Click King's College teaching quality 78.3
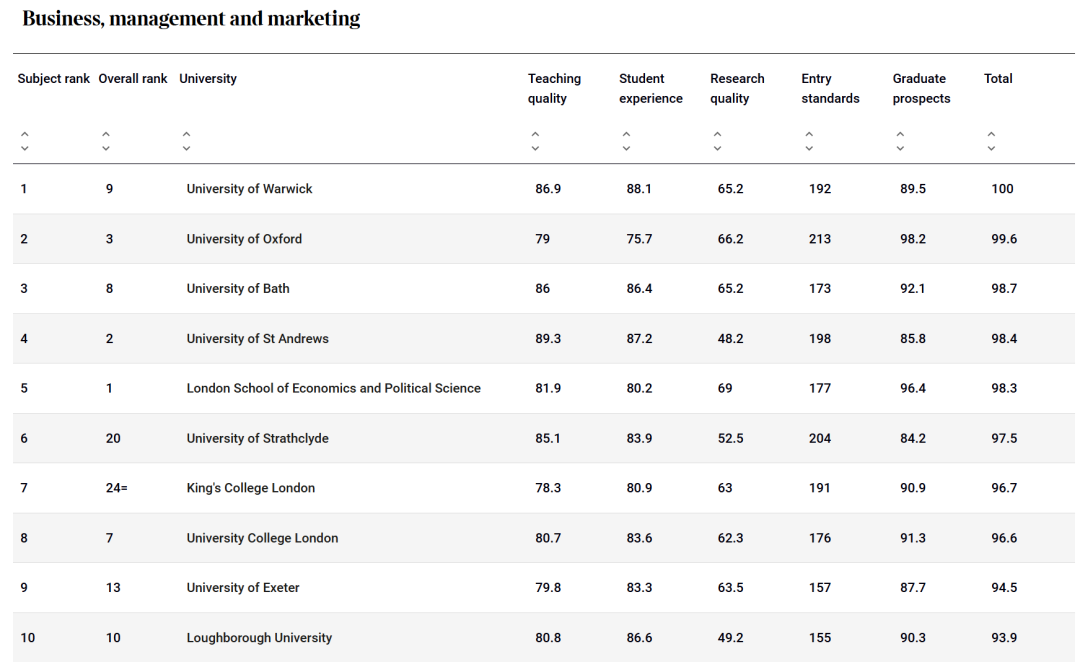Image resolution: width=1080 pixels, height=662 pixels. [548, 488]
